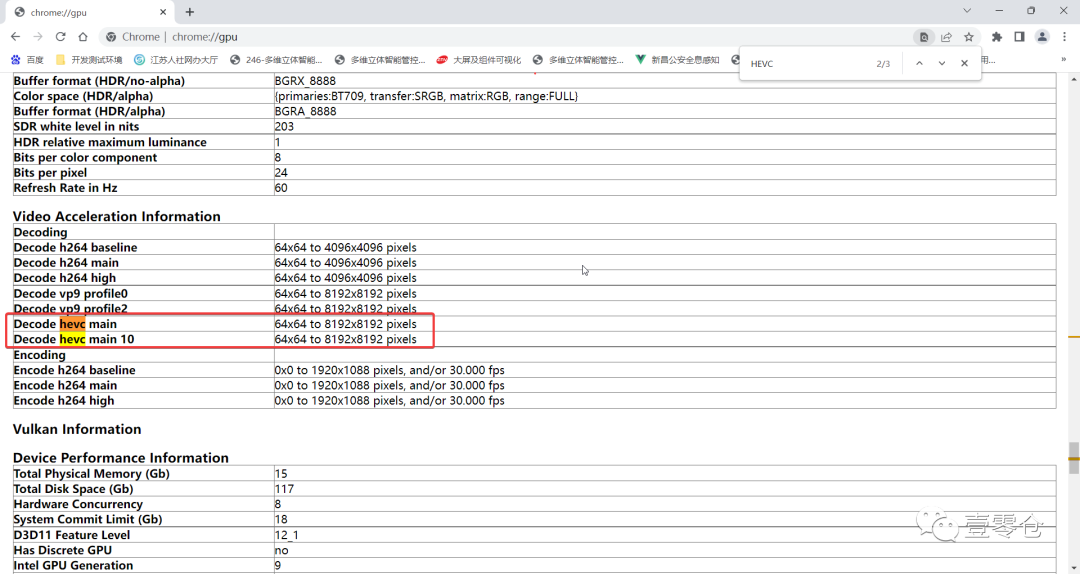Click the browser back arrow
The height and width of the screenshot is (574, 1080).
tap(14, 37)
